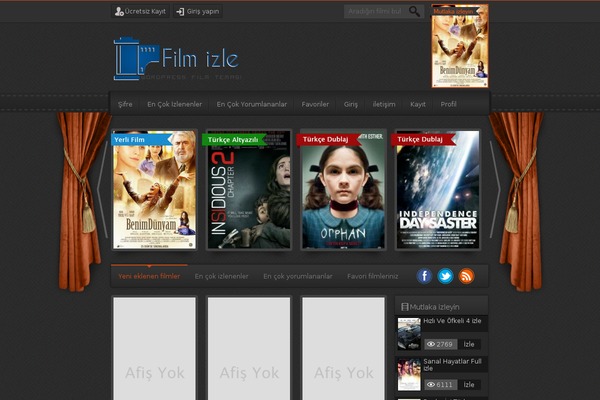Screen dimensions: 600x400
Task: Click the Film izle logo
Action: 178,59
